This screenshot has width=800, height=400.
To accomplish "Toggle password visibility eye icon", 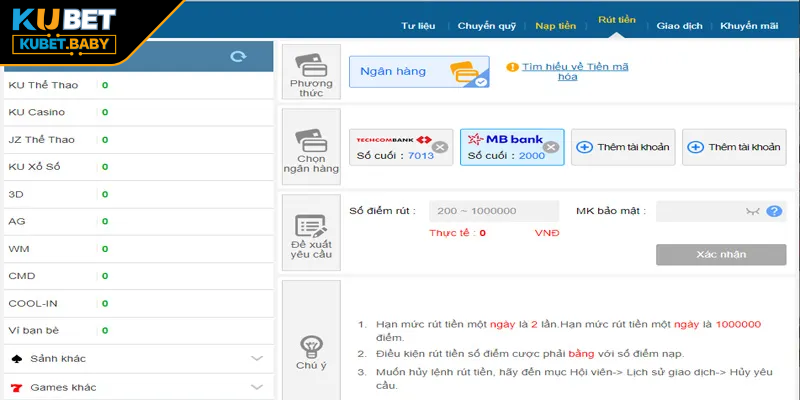I will coord(753,211).
